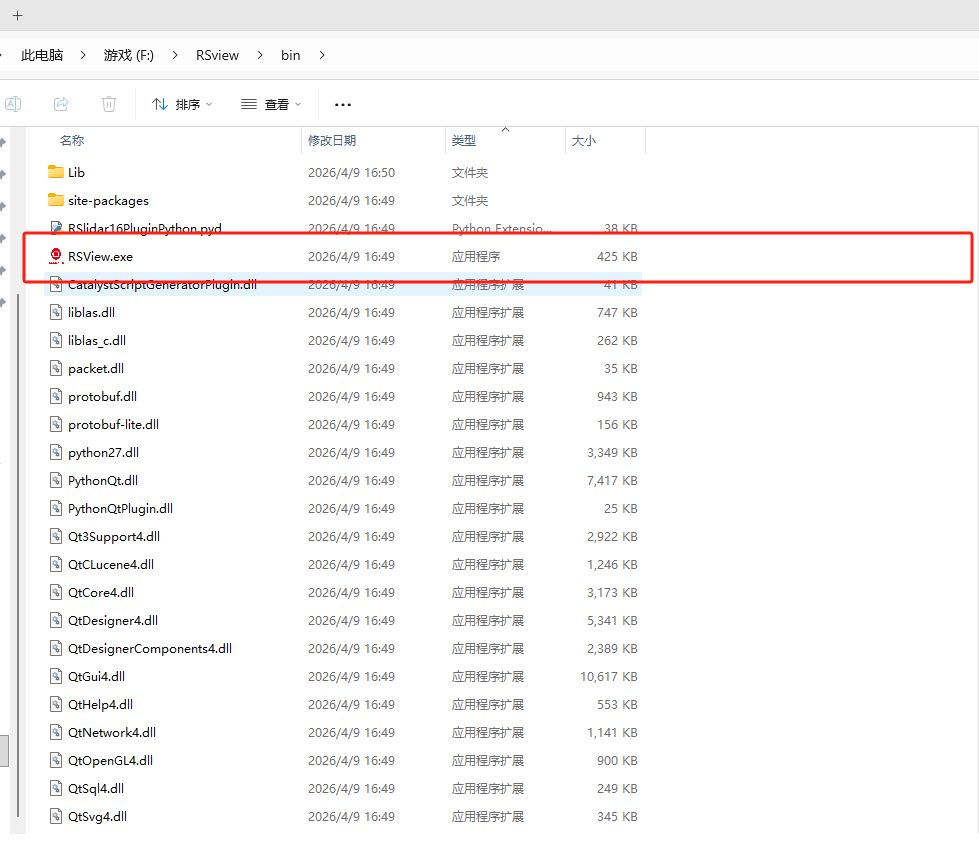Sort by the 类型 column header
The width and height of the screenshot is (979, 853).
(x=463, y=141)
